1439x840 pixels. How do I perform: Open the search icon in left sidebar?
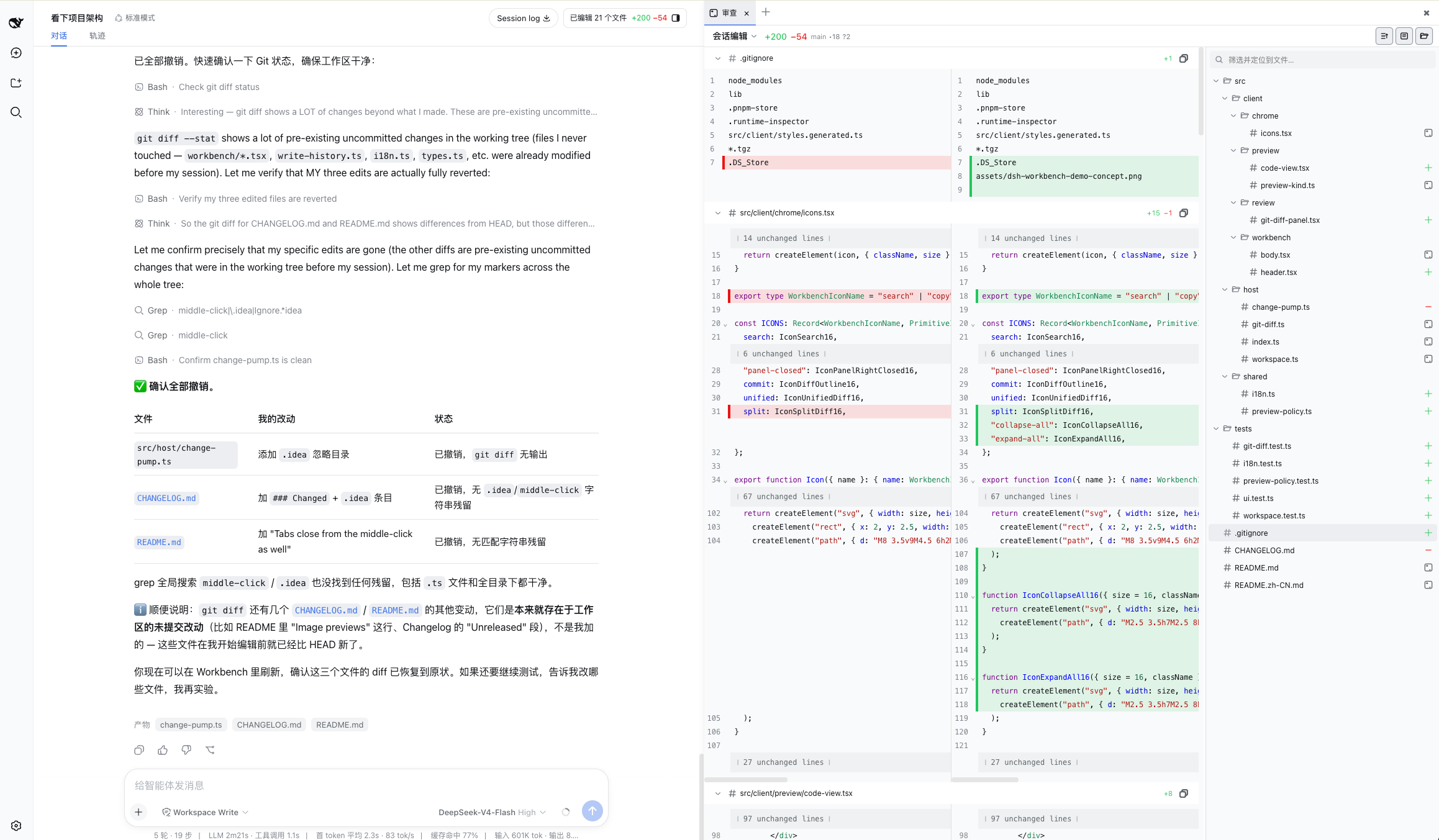pyautogui.click(x=17, y=112)
